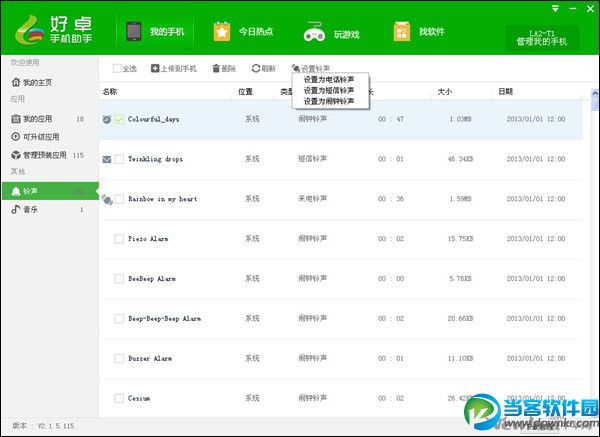
Task: Click the 可升级应用 upgrade icon
Action: coord(16,137)
